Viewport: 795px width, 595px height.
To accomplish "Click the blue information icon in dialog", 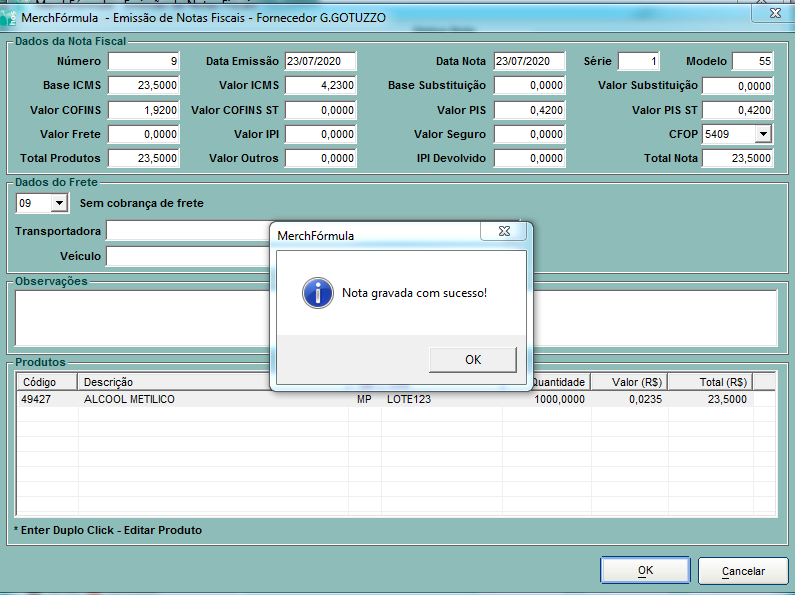I will (317, 293).
